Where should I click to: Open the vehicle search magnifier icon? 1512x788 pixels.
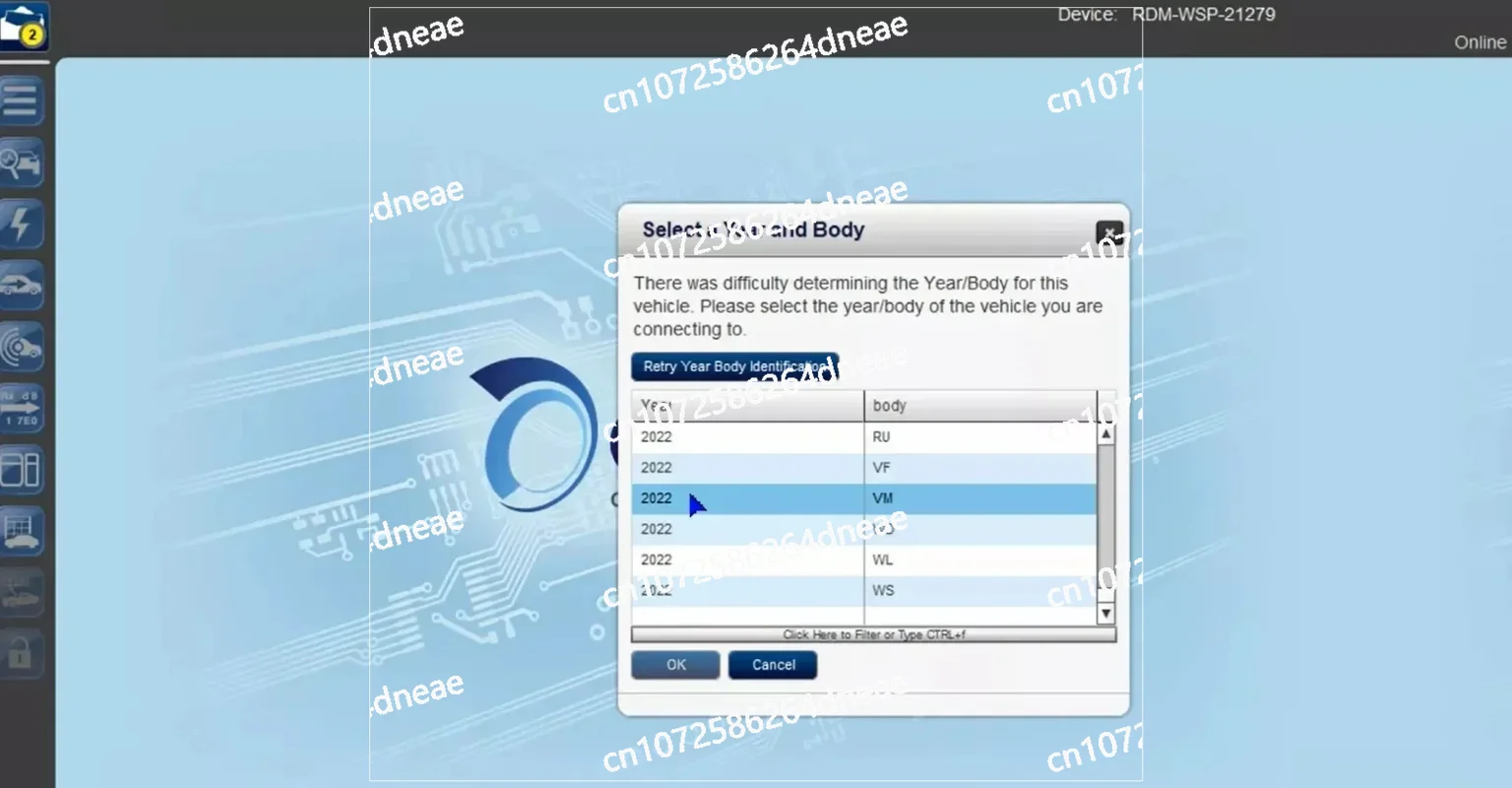coord(22,163)
